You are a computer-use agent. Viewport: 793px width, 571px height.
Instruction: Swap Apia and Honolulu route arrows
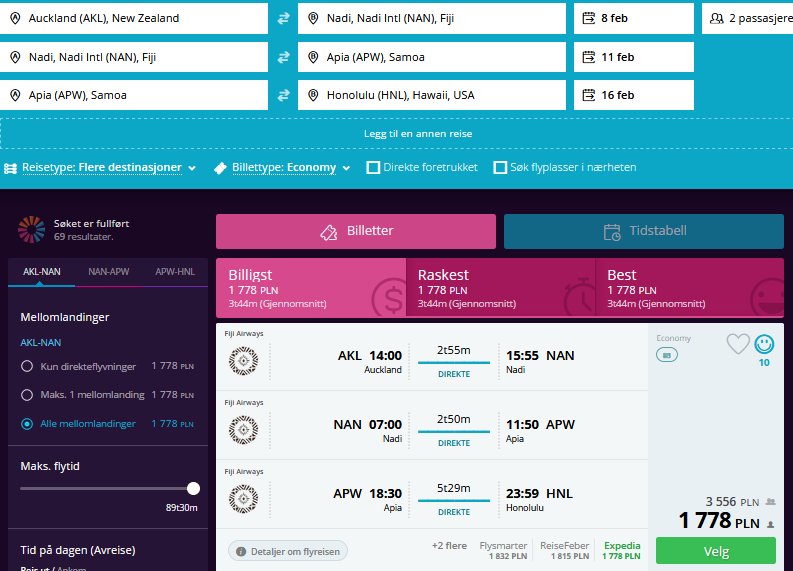click(283, 95)
